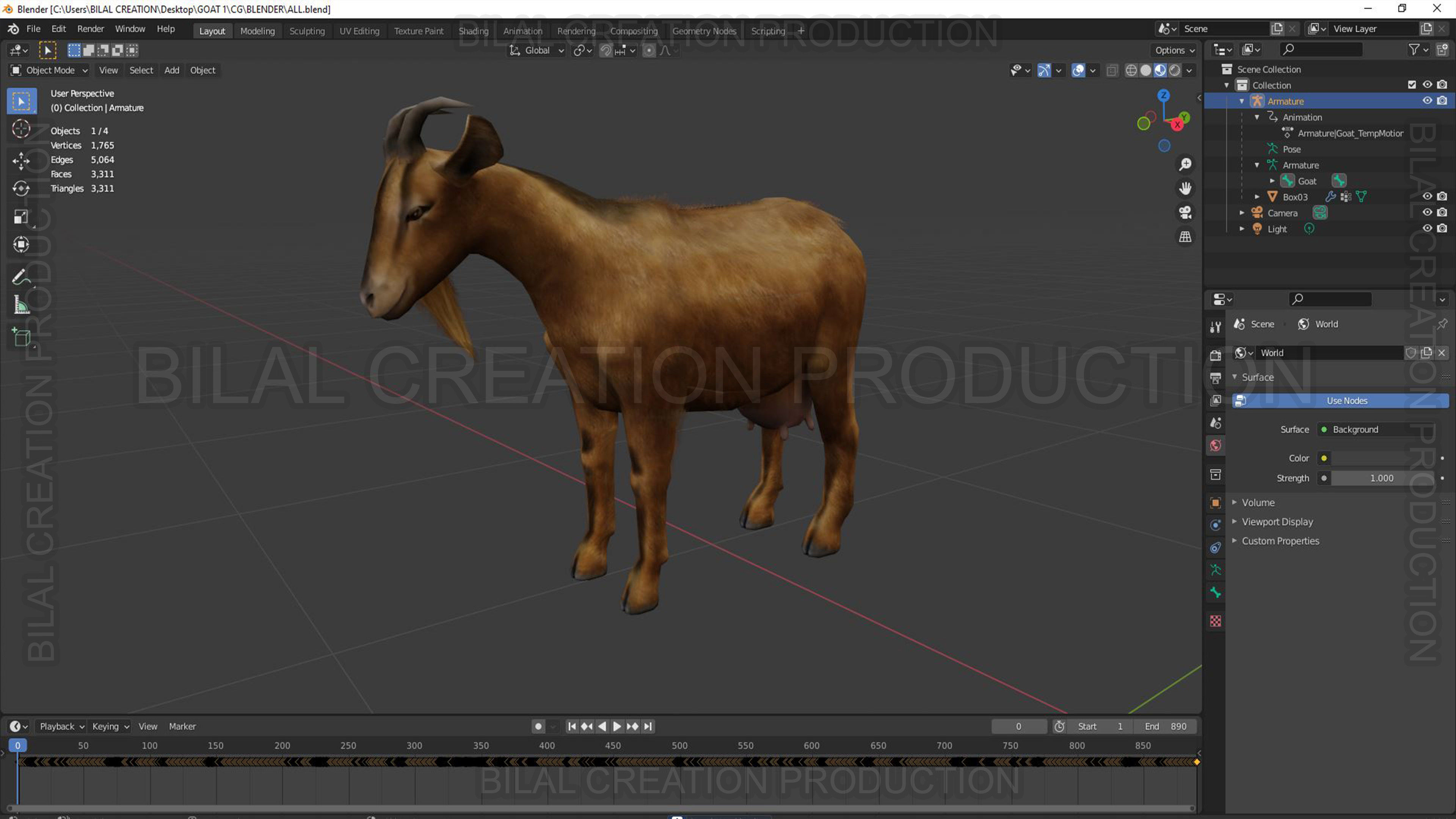Hide the Armature in viewport
This screenshot has width=1456, height=819.
[x=1426, y=100]
